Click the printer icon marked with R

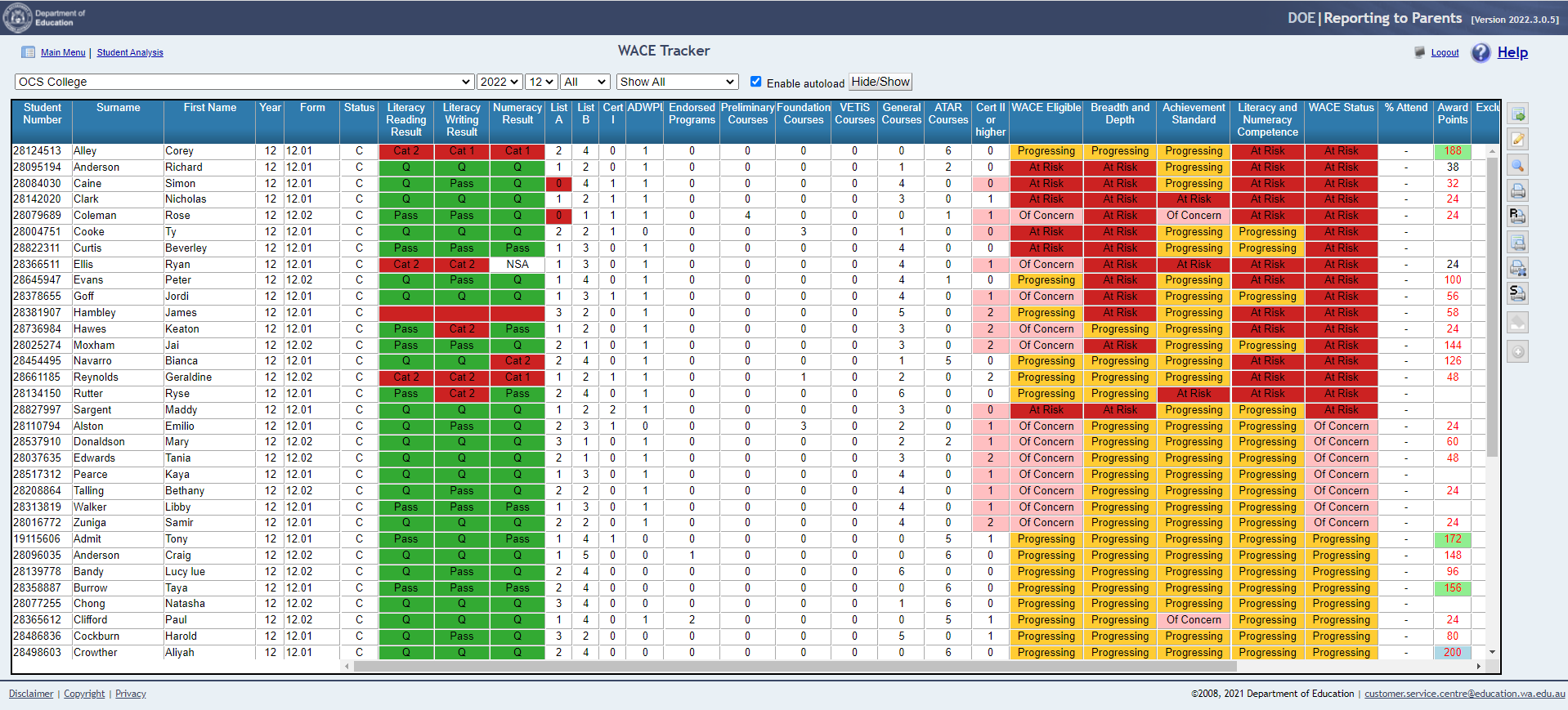tap(1517, 217)
